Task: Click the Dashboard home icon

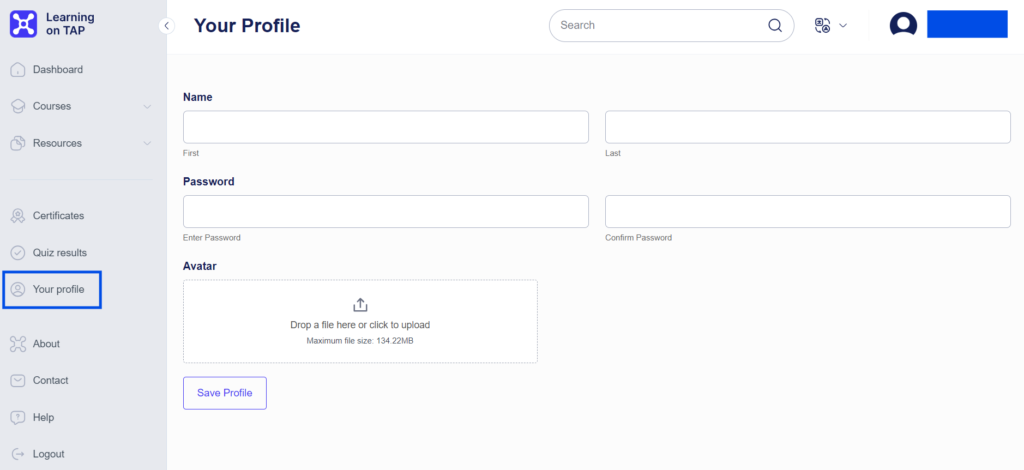Action: tap(17, 70)
